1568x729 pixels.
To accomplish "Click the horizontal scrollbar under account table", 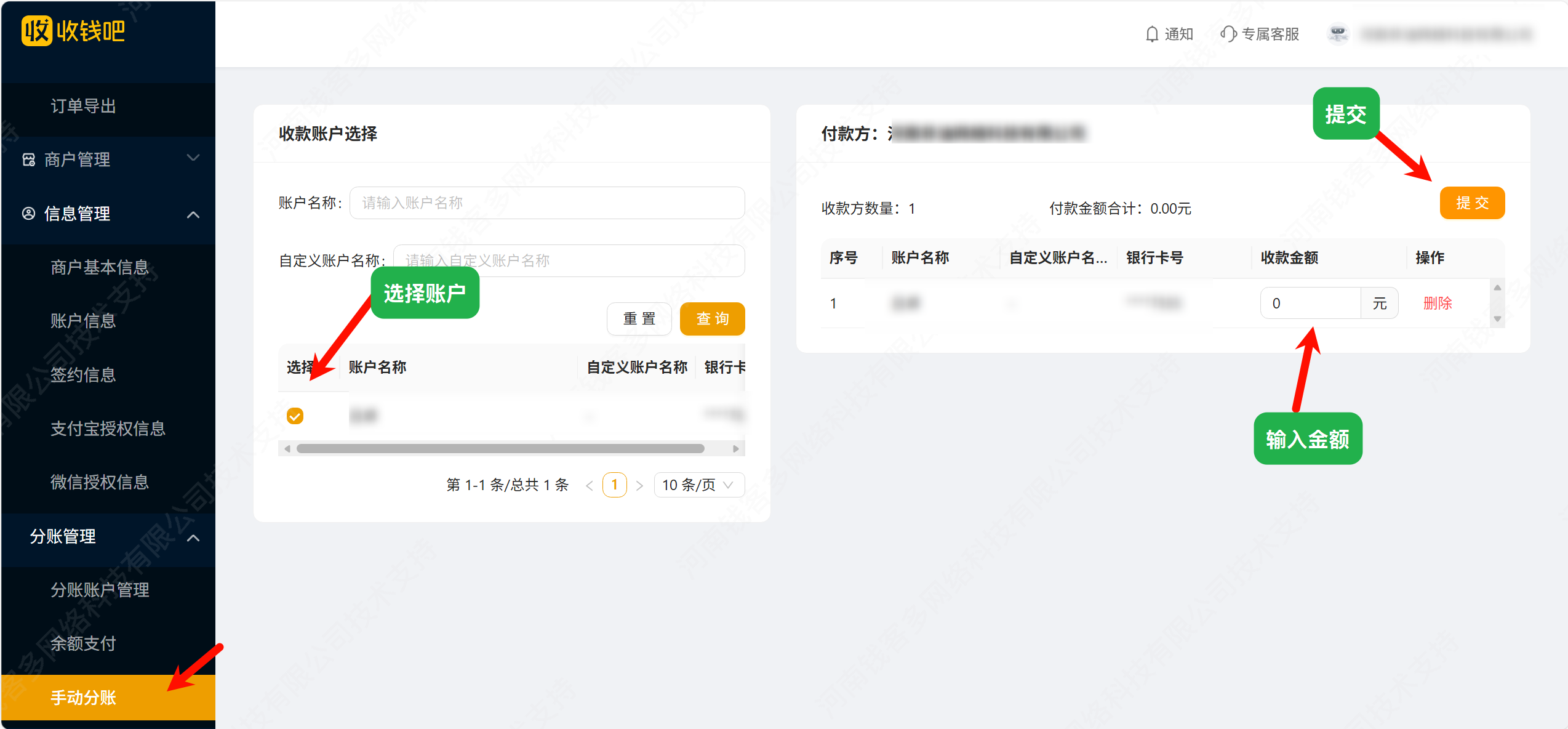I will pos(500,449).
